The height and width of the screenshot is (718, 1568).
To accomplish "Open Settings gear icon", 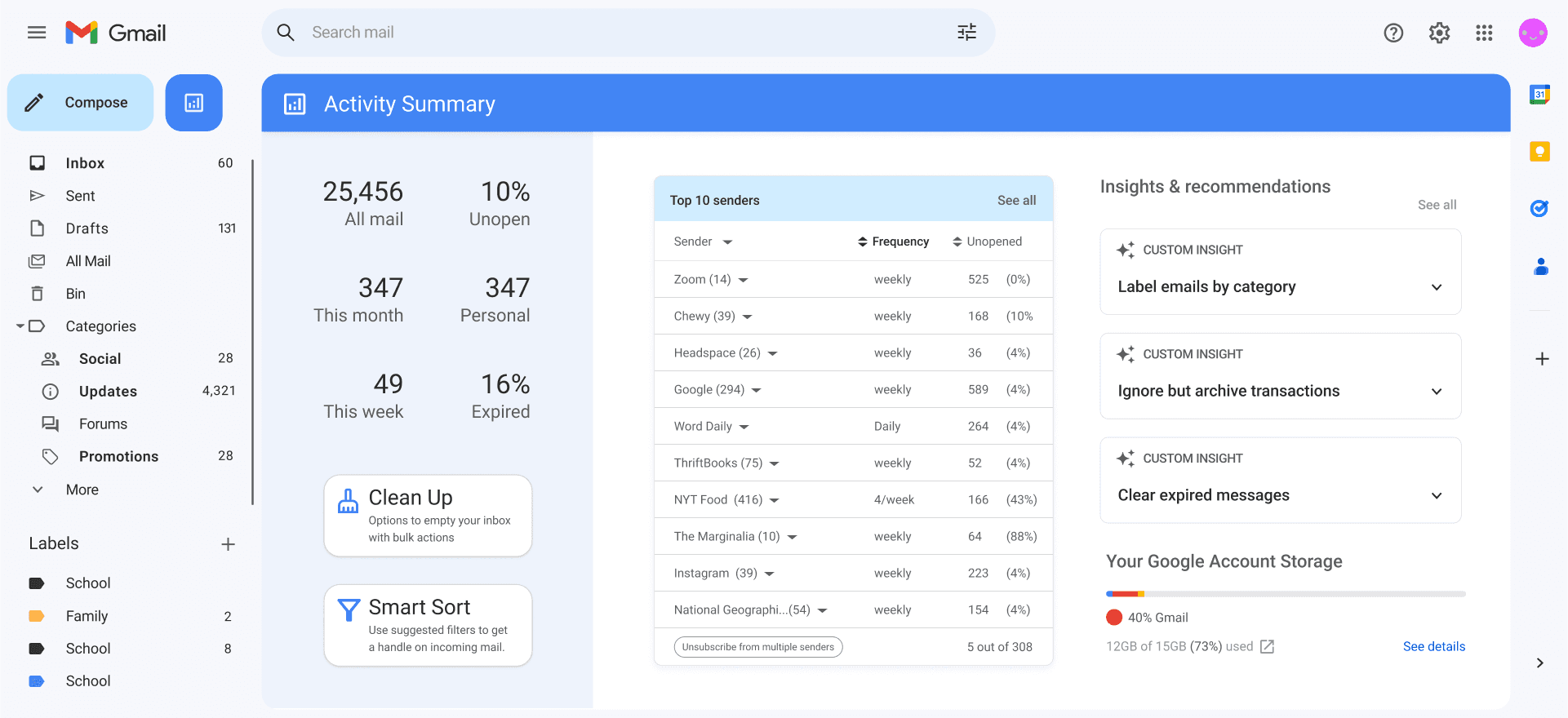I will 1439,33.
